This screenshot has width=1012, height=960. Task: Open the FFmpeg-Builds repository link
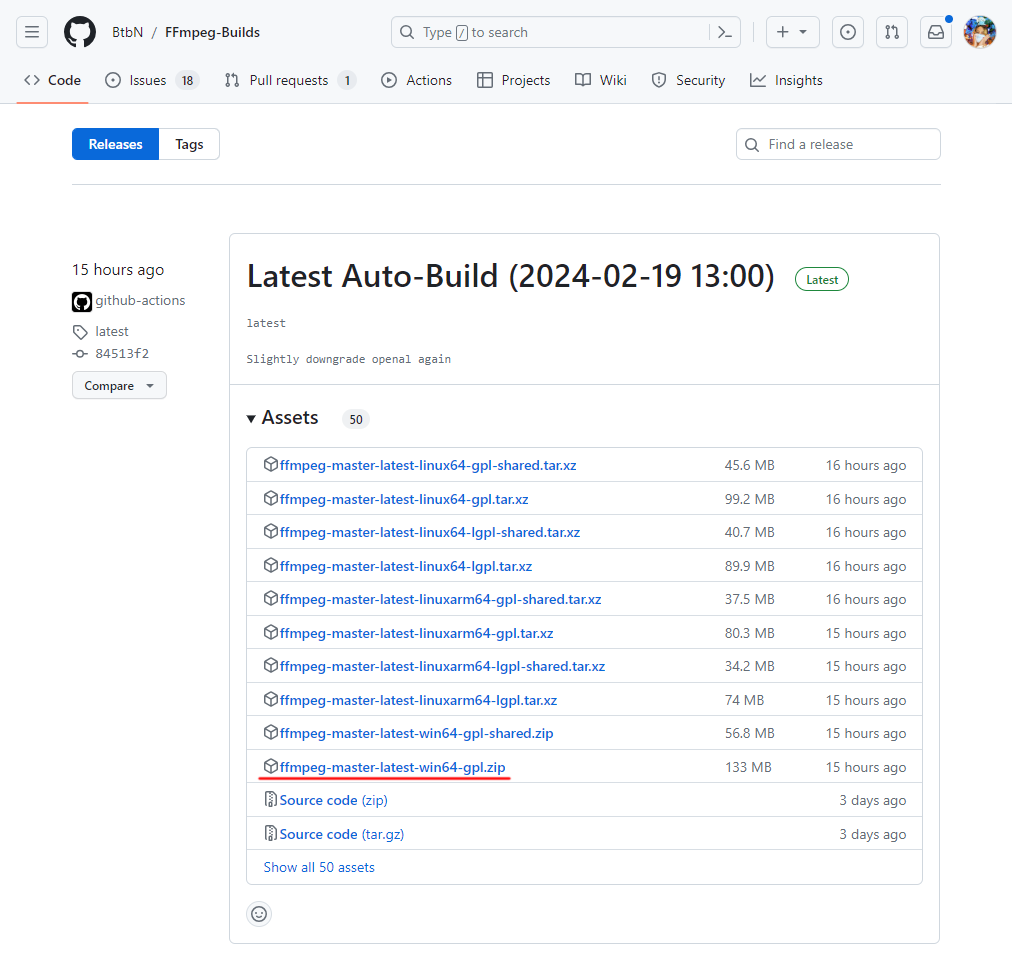[x=212, y=32]
